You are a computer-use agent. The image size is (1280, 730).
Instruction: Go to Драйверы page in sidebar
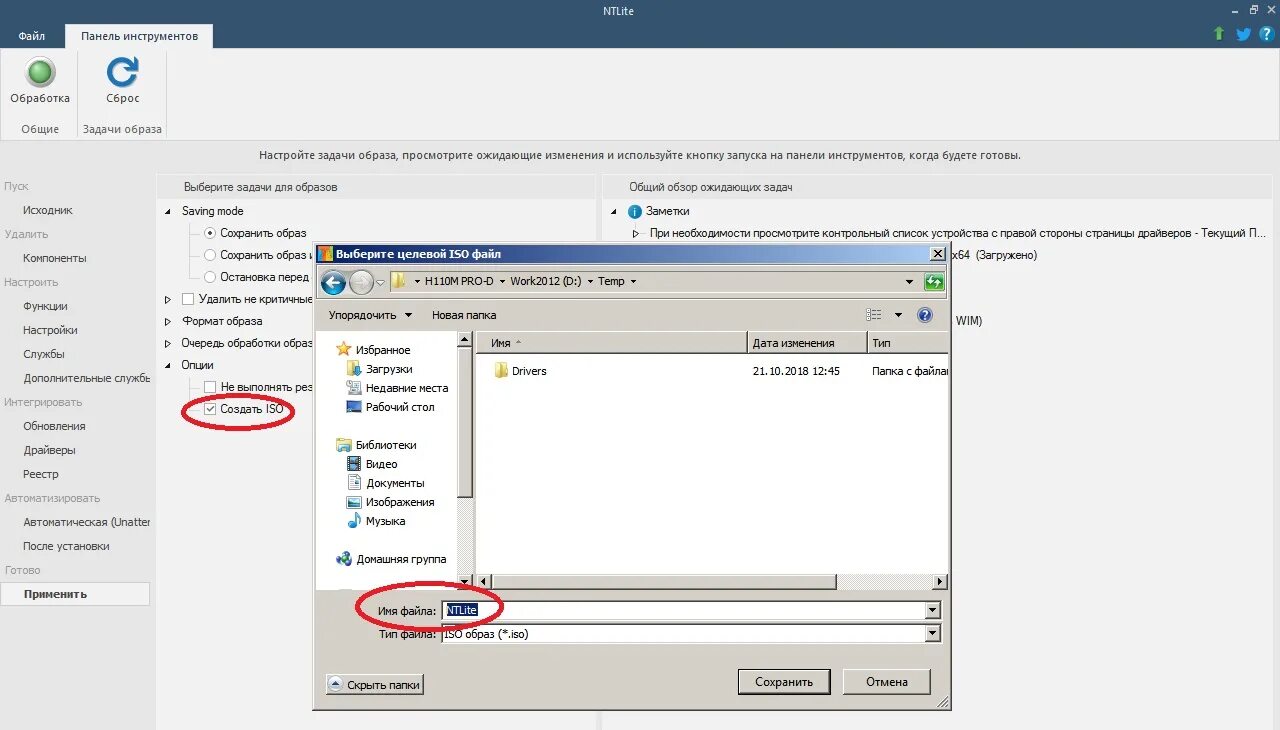coord(50,450)
